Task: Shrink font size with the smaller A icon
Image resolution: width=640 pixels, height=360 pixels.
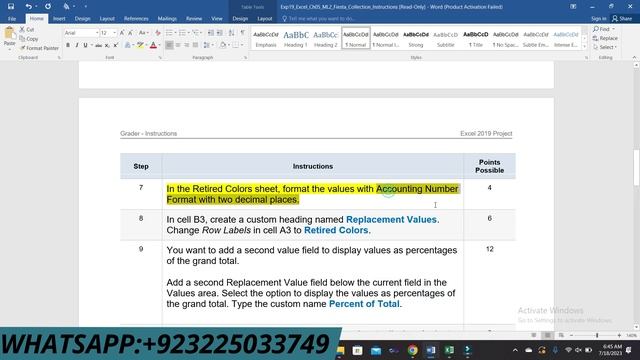Action: pos(130,33)
